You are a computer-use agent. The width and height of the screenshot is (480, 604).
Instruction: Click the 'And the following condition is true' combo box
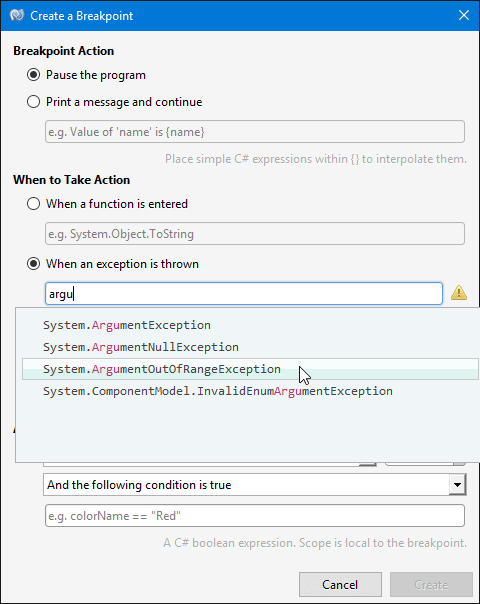255,485
